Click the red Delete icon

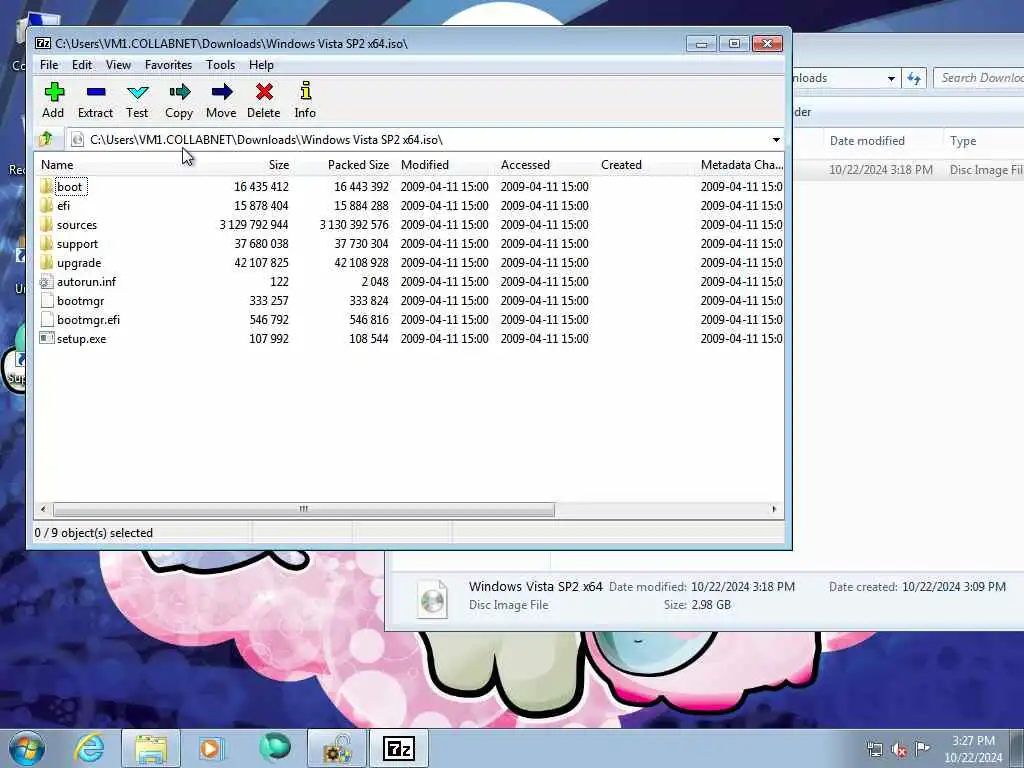264,92
